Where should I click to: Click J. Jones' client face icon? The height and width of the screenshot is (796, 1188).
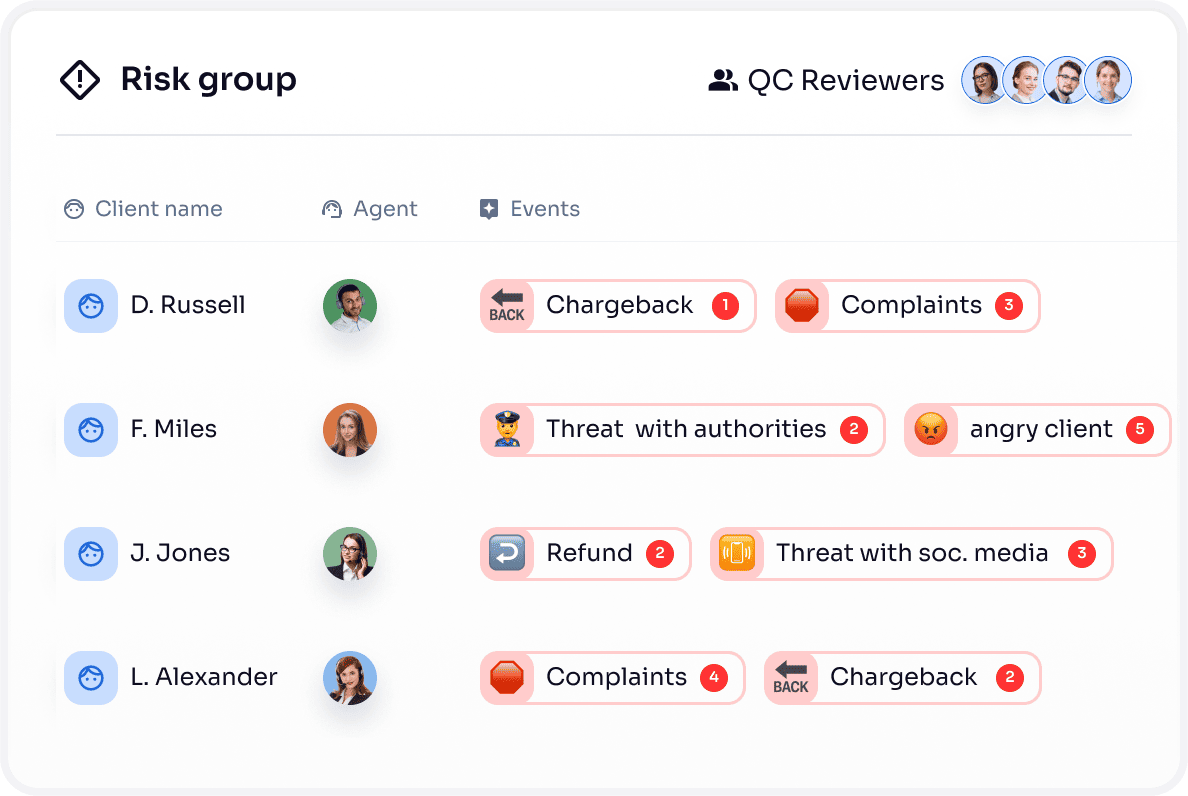pyautogui.click(x=91, y=554)
